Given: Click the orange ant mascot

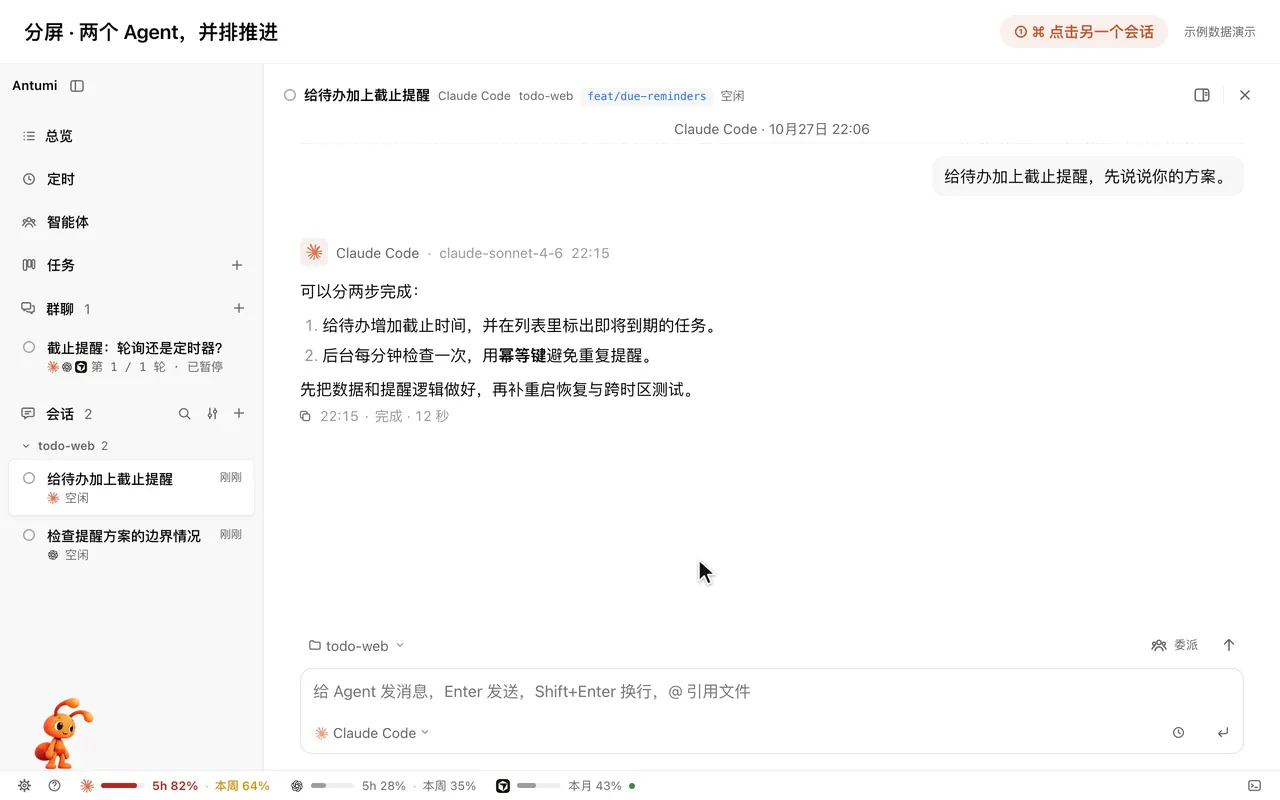Looking at the screenshot, I should (64, 733).
